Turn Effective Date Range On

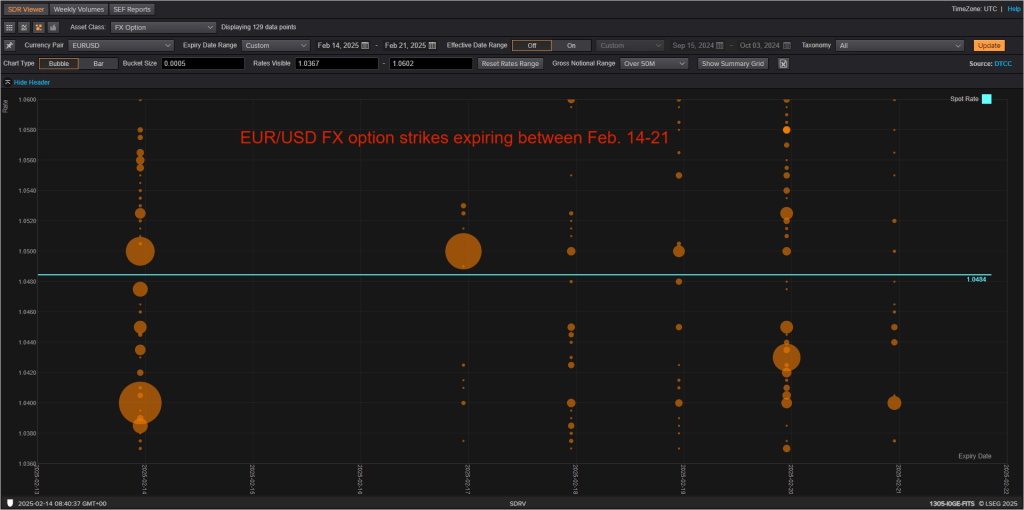tap(571, 45)
